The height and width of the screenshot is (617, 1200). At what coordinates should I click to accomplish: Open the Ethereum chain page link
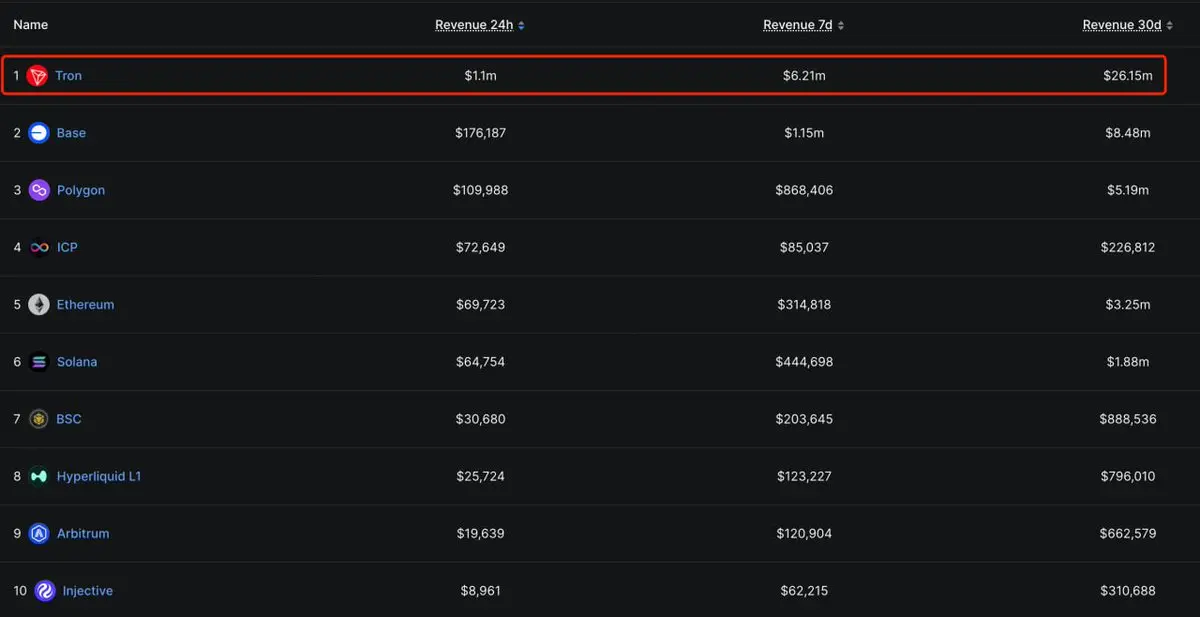pos(85,305)
